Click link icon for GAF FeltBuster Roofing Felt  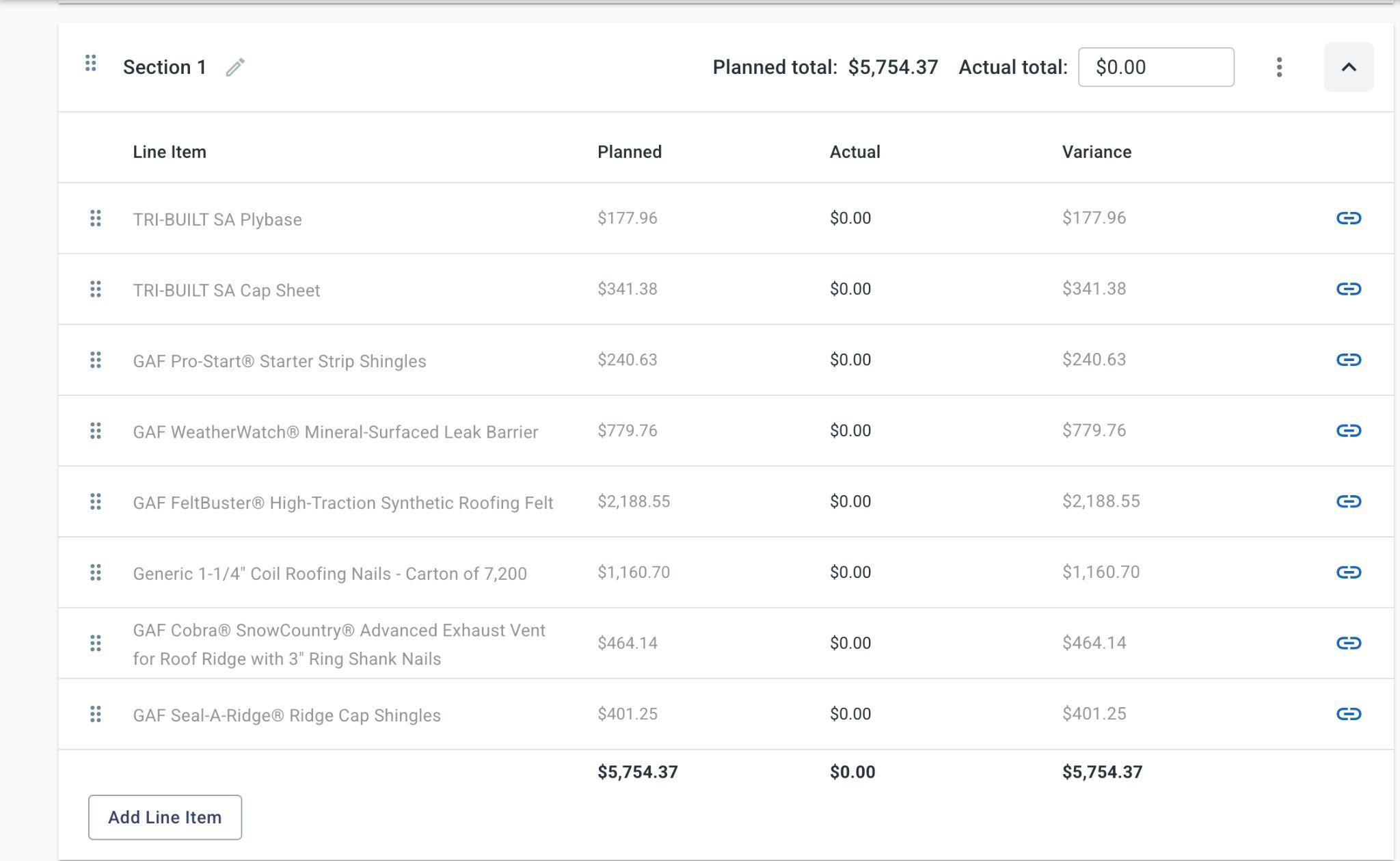click(1348, 501)
